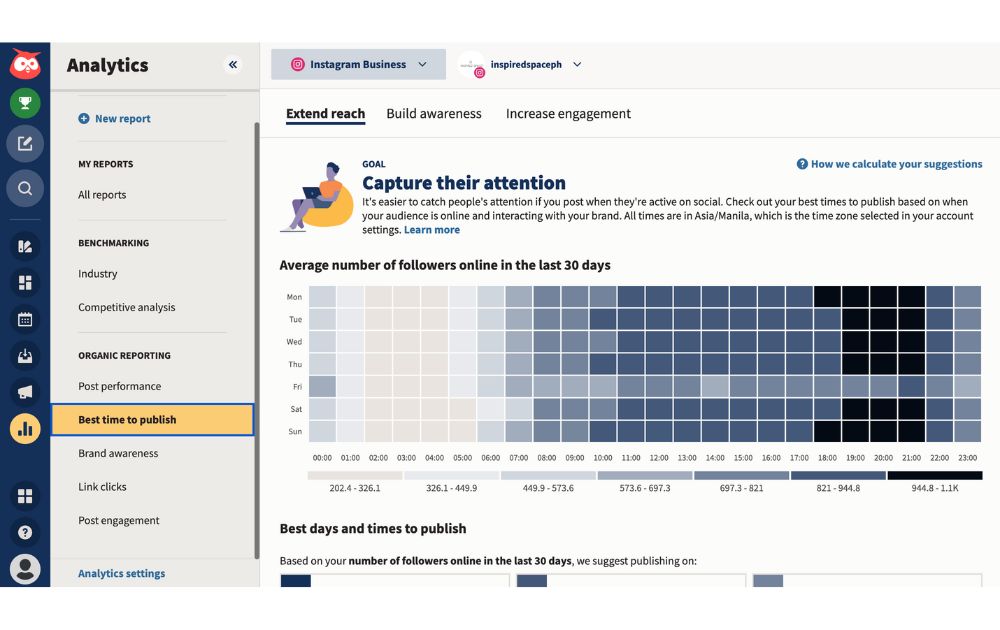Open the Instagram Business network dropdown
This screenshot has width=1000, height=630.
click(x=359, y=65)
